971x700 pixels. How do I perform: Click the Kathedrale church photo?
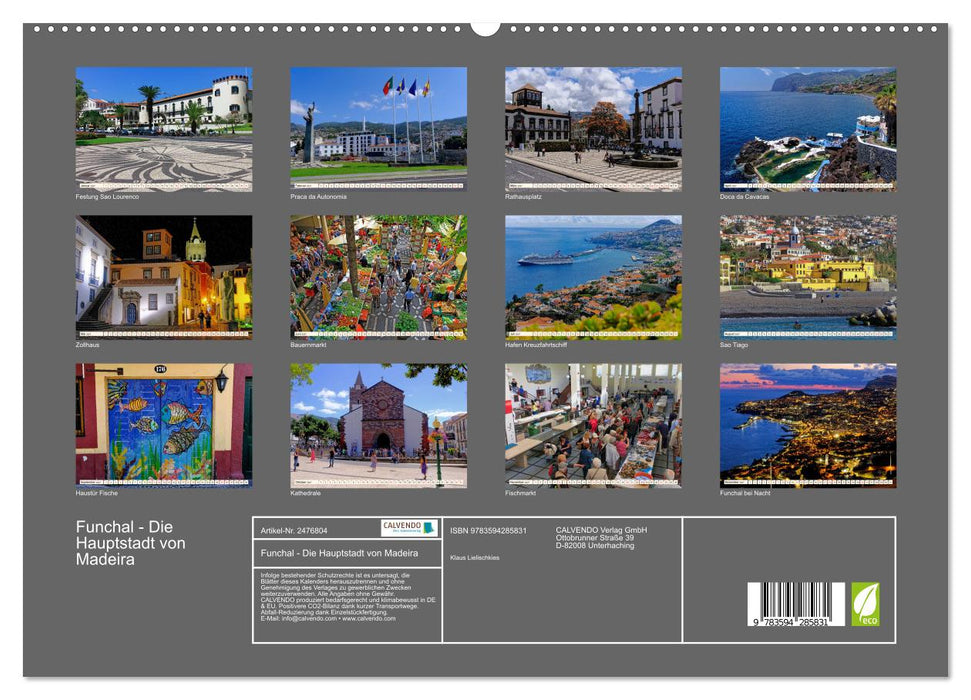click(378, 426)
